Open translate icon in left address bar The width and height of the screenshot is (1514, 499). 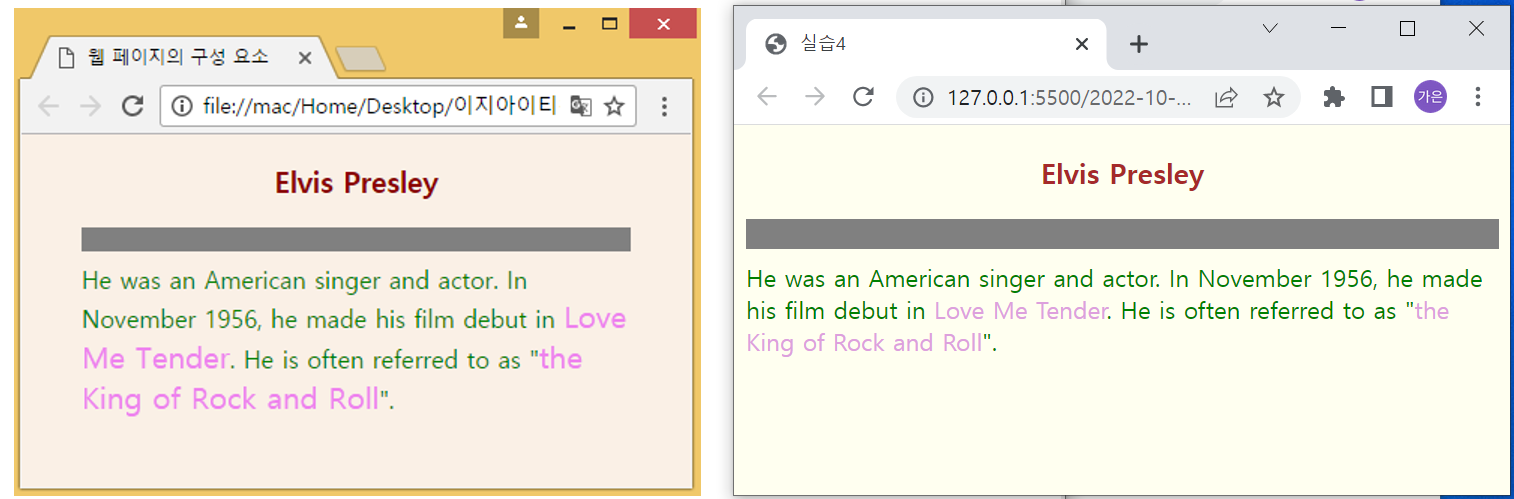pos(581,106)
